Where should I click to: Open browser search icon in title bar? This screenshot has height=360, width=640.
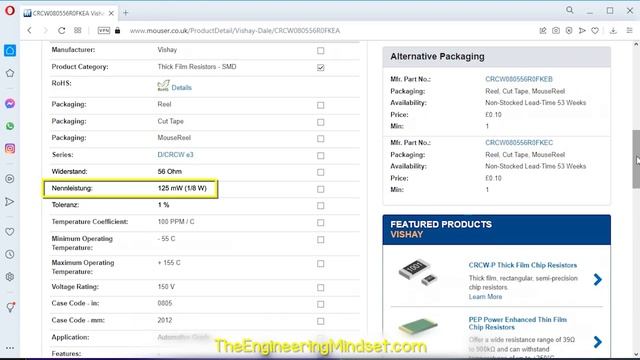pyautogui.click(x=569, y=10)
